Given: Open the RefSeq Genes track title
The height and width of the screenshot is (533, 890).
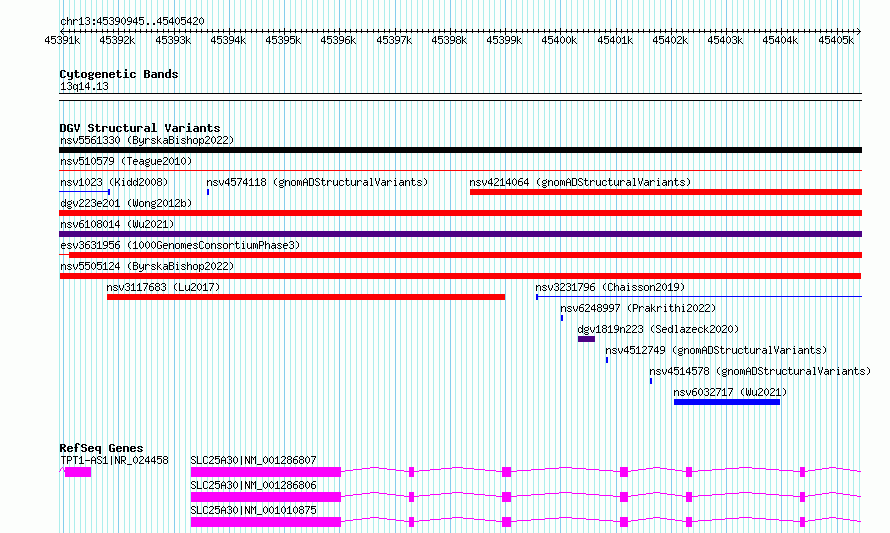Looking at the screenshot, I should pos(101,448).
